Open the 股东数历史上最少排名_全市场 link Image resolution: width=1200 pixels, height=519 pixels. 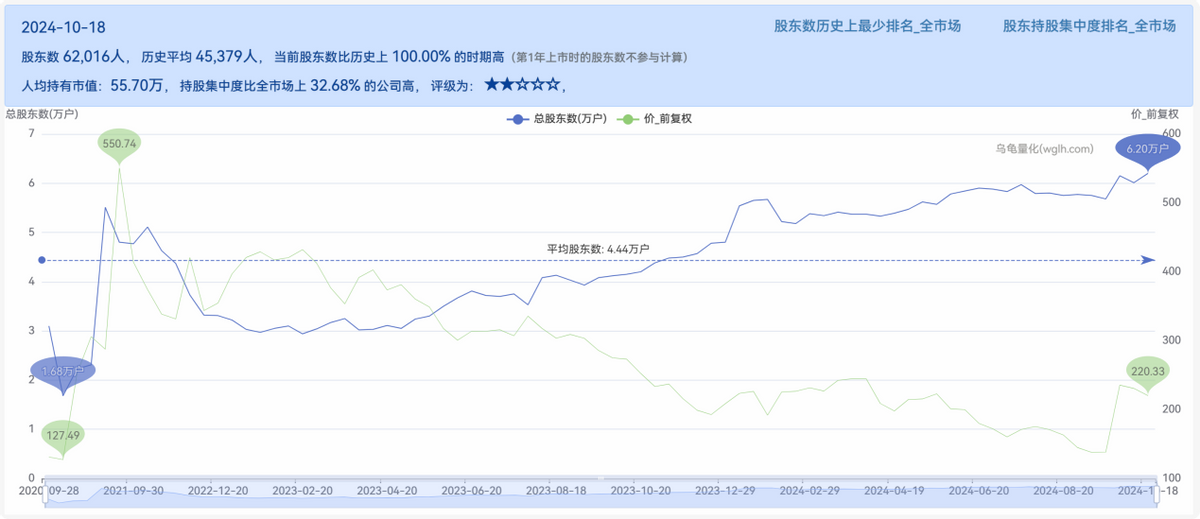pyautogui.click(x=867, y=26)
